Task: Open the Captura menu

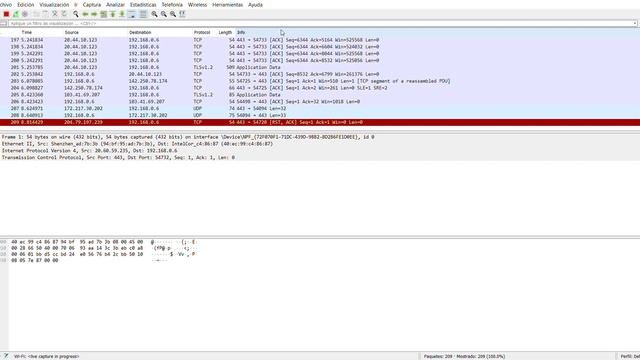Action: [x=91, y=5]
